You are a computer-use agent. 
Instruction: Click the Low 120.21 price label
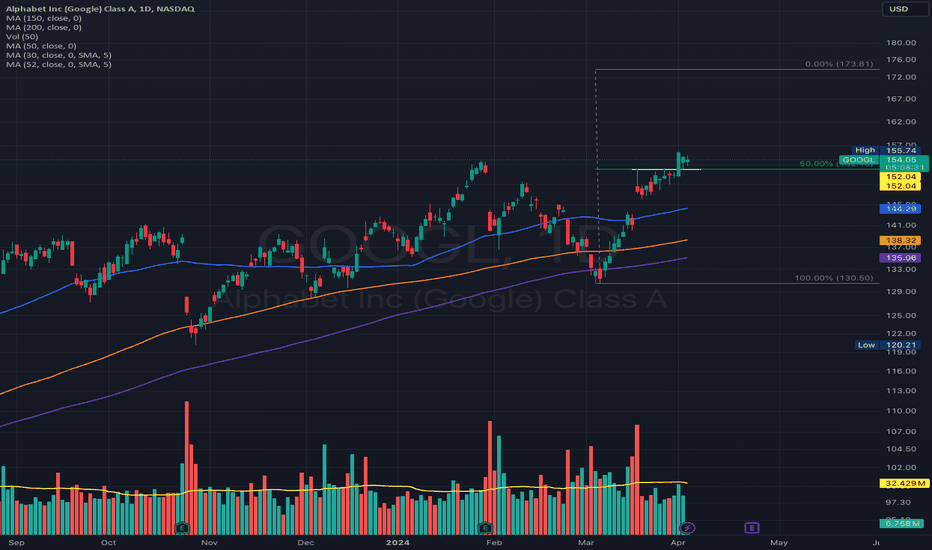coord(888,345)
